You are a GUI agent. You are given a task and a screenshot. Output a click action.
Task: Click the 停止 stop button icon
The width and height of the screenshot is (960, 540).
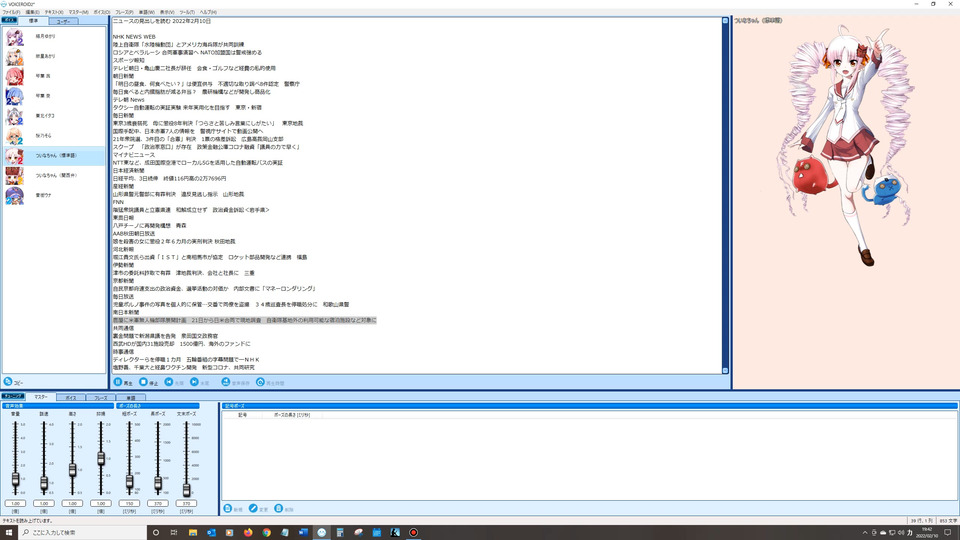pos(143,382)
